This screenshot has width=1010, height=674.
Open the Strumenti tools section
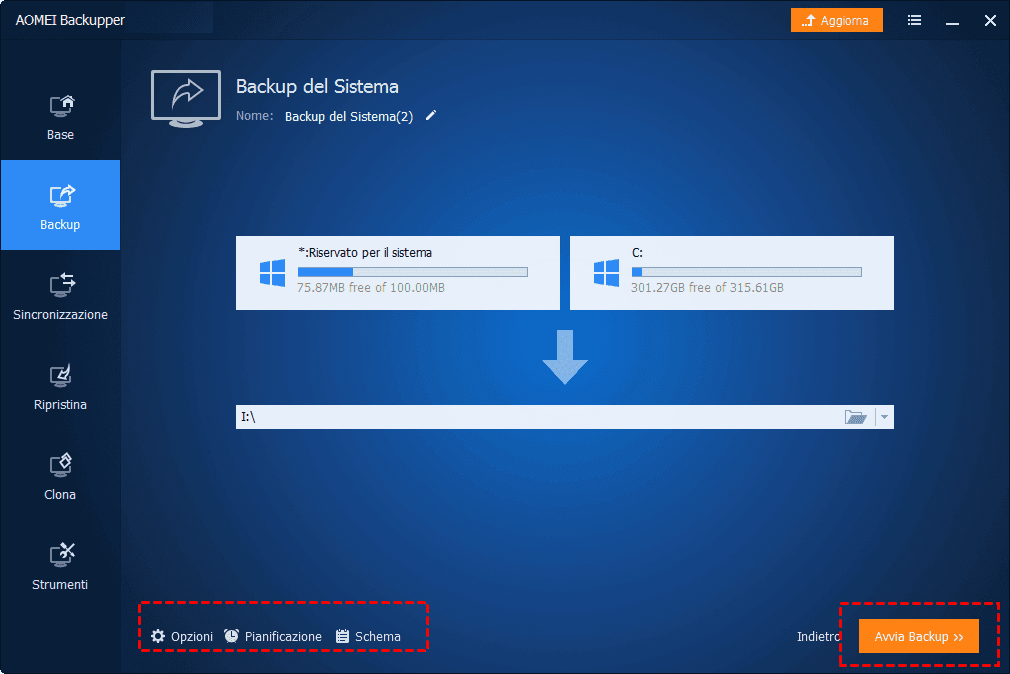(x=60, y=565)
